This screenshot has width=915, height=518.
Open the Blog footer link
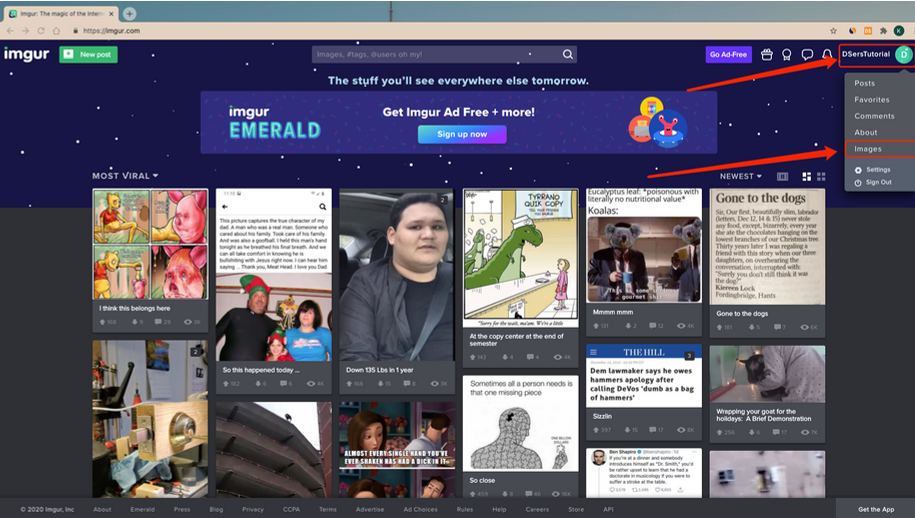tap(216, 509)
